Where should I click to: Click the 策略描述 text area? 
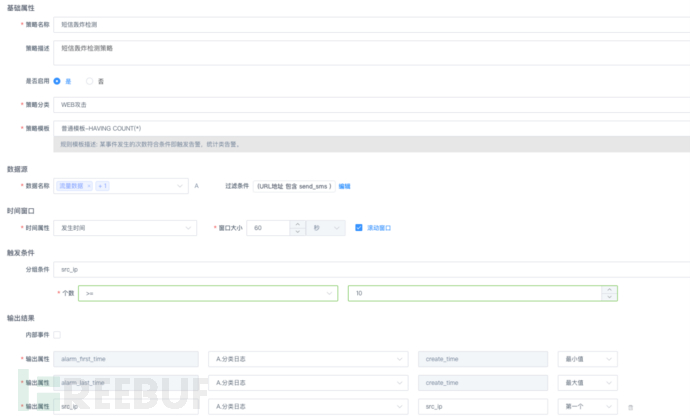tap(370, 52)
